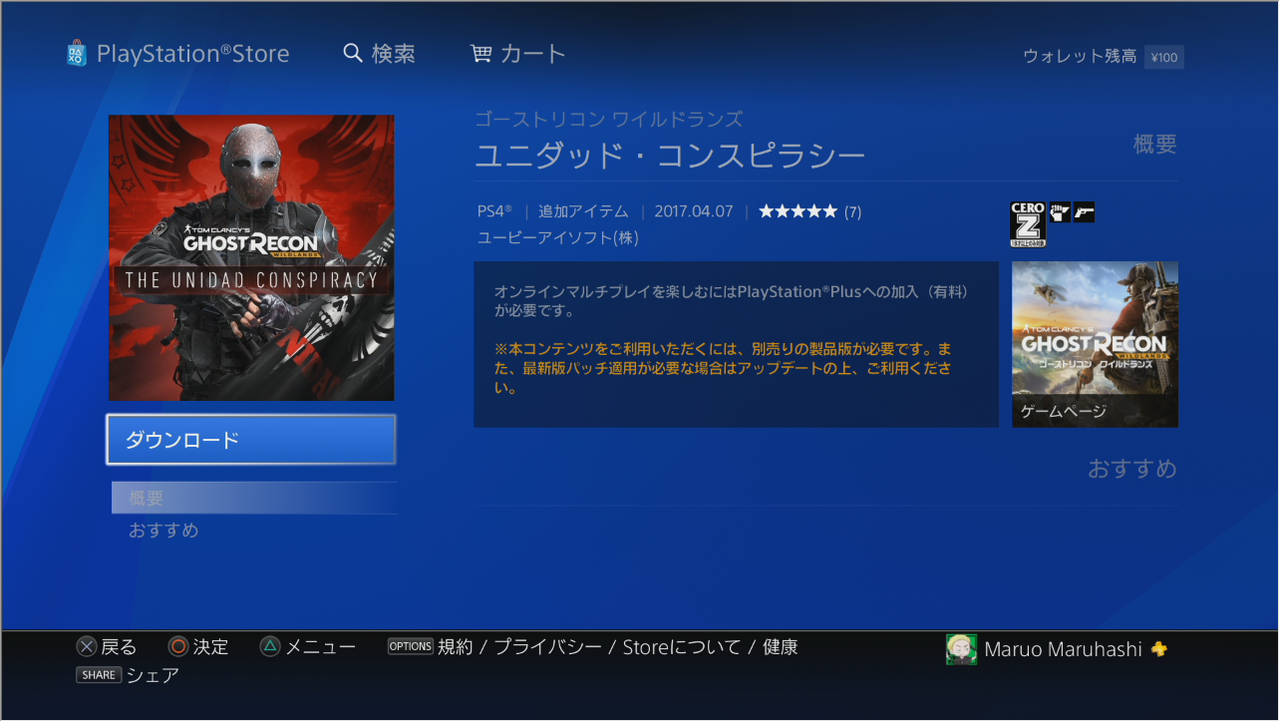Click the five-star rating
Viewport: 1280px width, 722px height.
(798, 212)
